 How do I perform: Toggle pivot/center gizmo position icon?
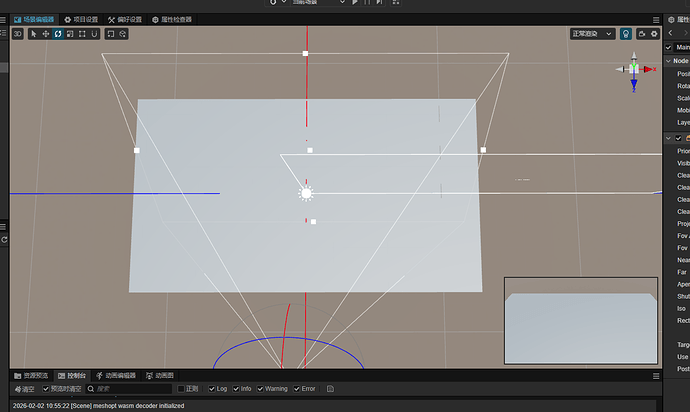[x=110, y=34]
